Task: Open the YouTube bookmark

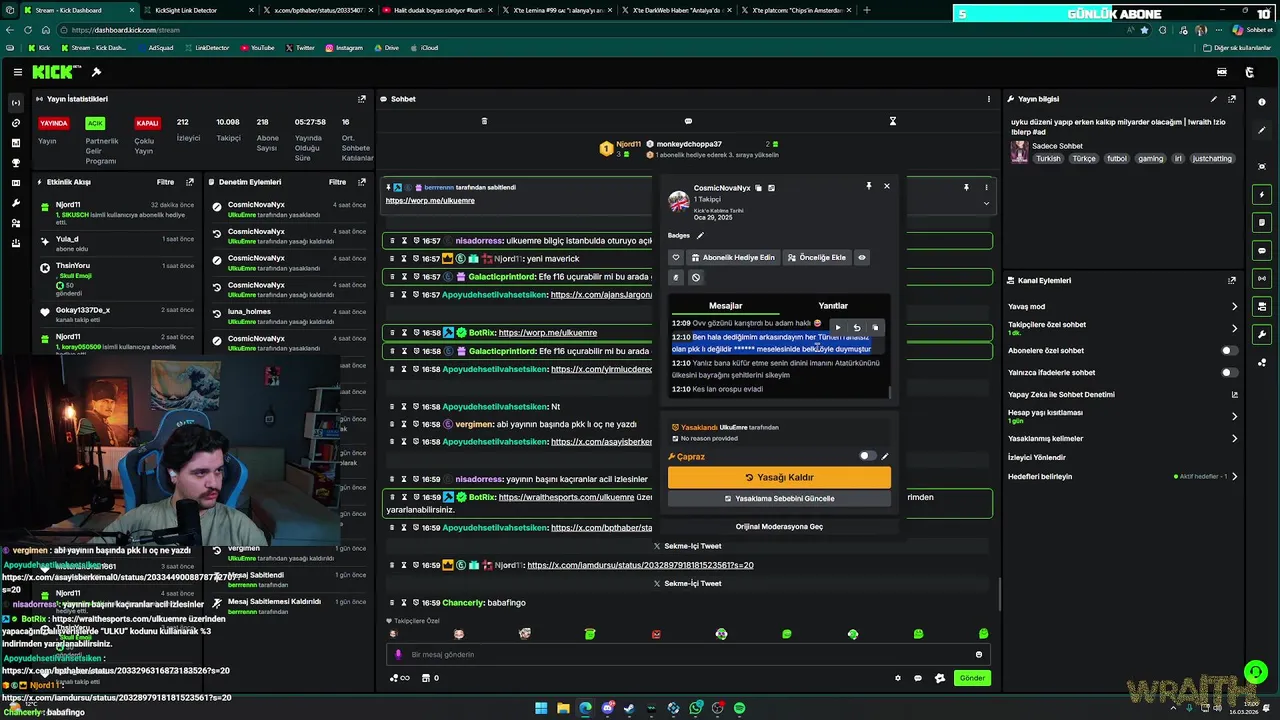Action: pyautogui.click(x=256, y=48)
